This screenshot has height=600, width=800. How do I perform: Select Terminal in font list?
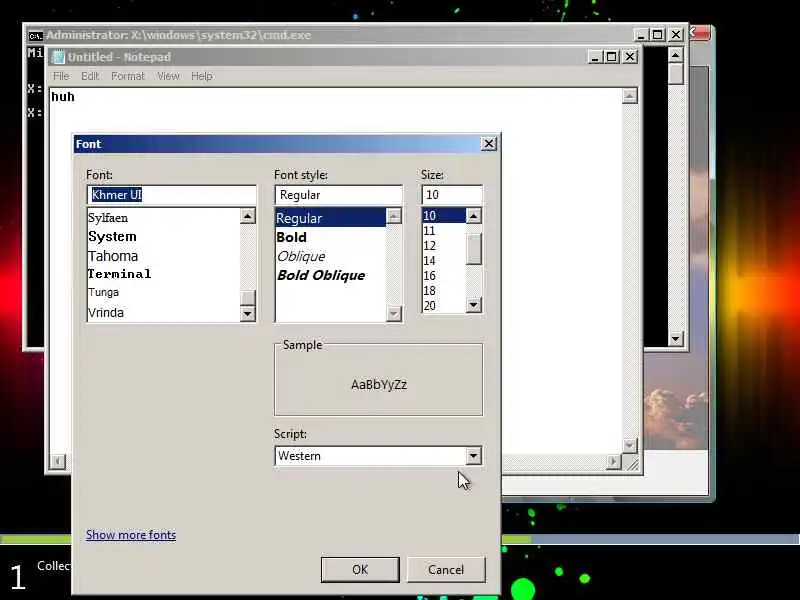coord(163,274)
